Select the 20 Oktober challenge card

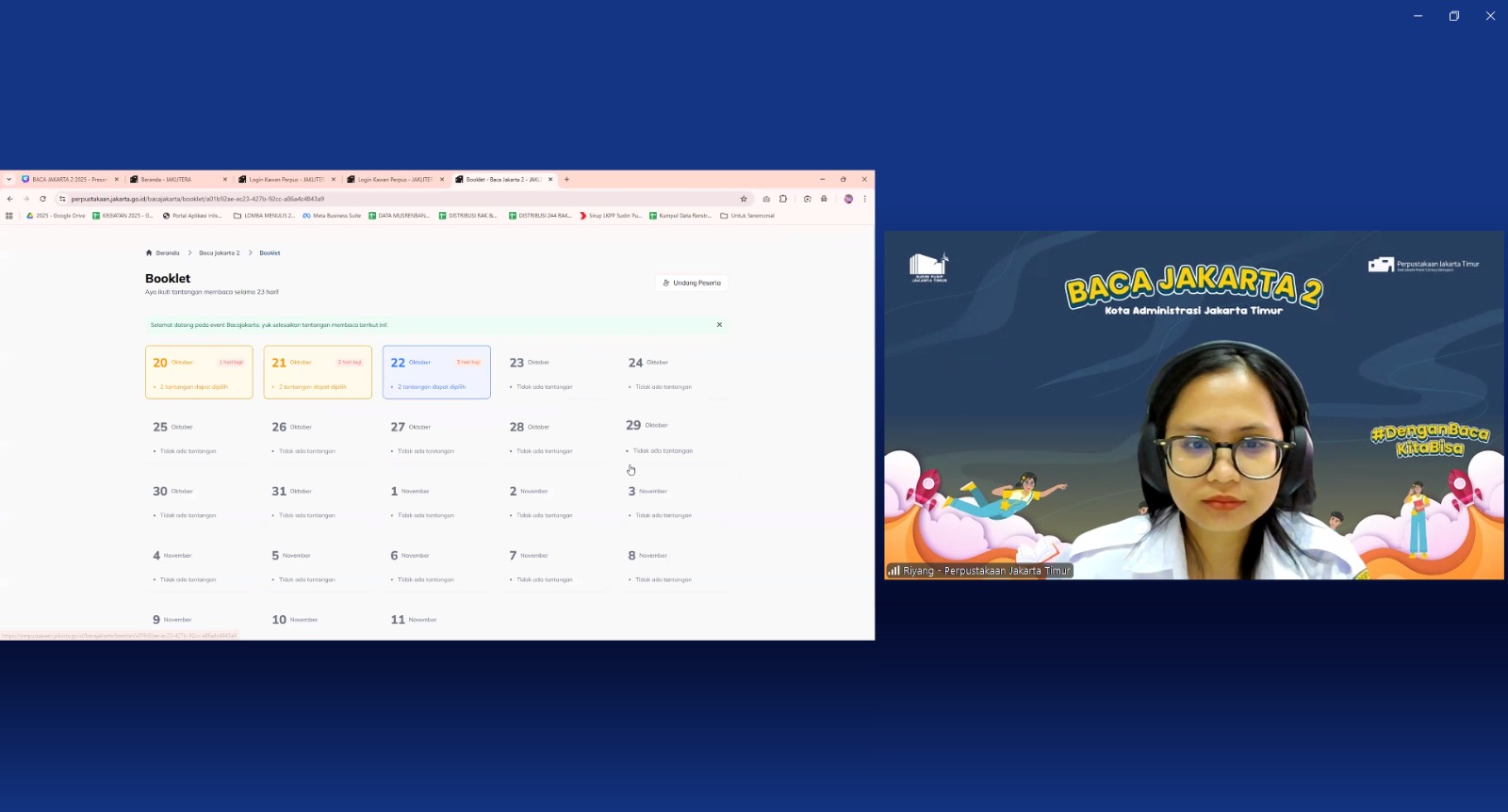click(199, 372)
